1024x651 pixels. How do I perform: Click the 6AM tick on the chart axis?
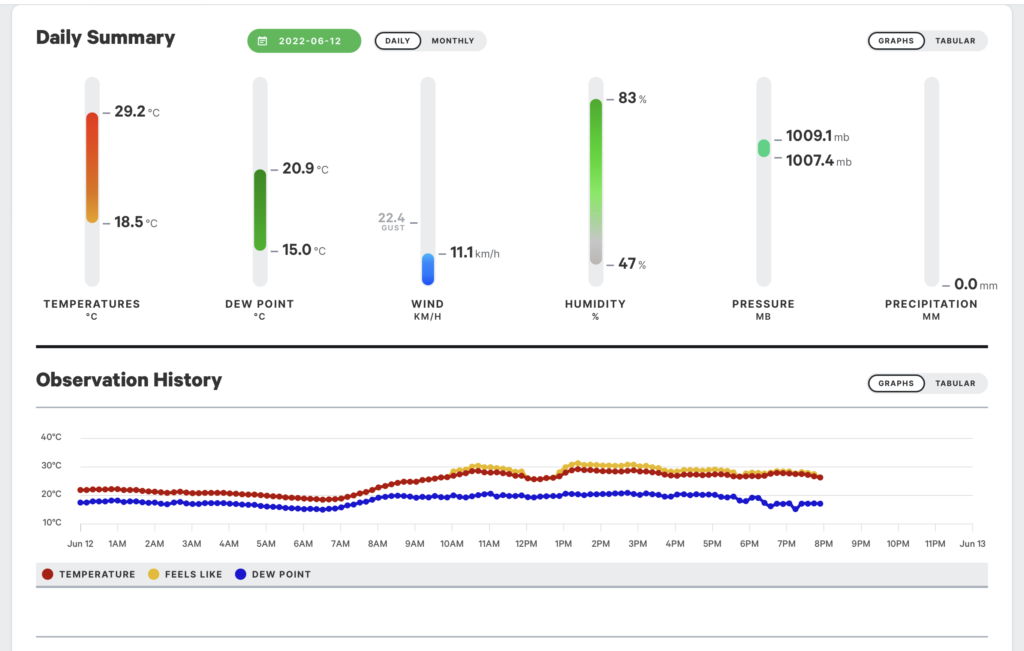pyautogui.click(x=303, y=543)
